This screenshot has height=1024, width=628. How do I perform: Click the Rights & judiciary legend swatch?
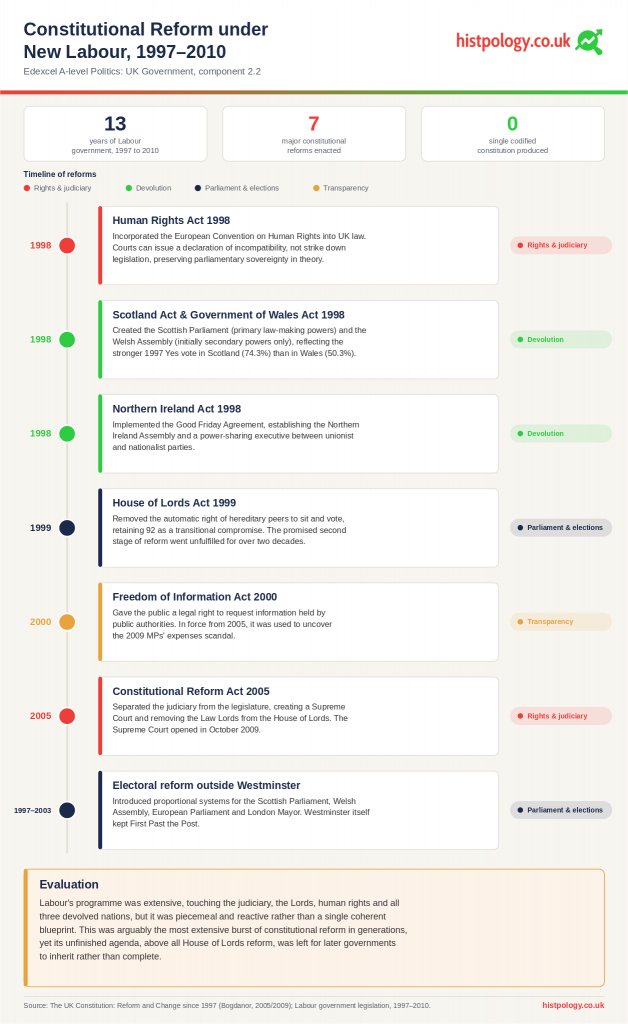click(x=27, y=188)
